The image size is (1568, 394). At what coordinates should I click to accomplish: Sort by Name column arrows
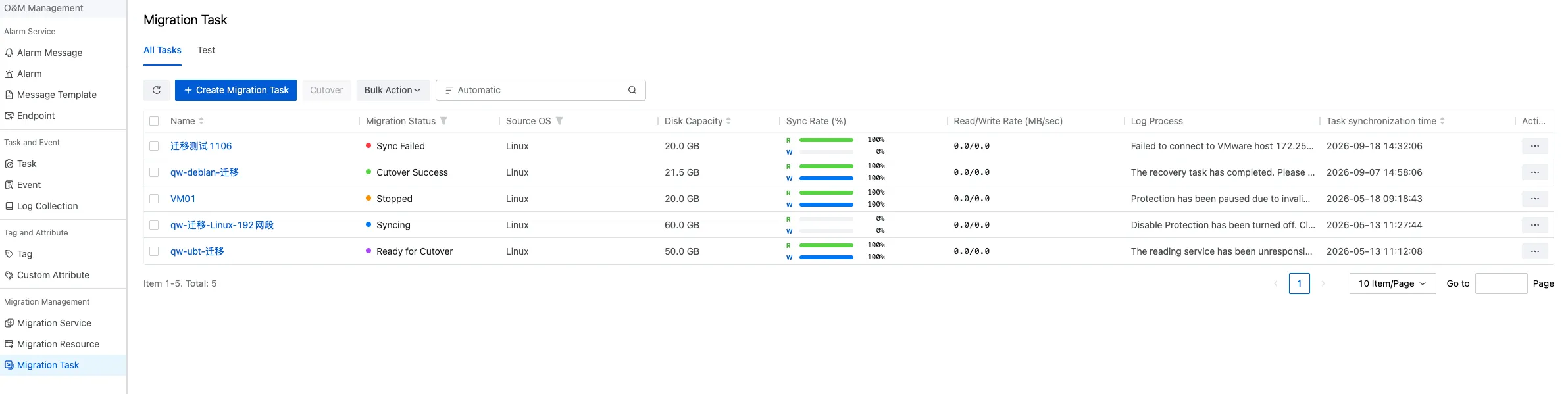coord(201,121)
